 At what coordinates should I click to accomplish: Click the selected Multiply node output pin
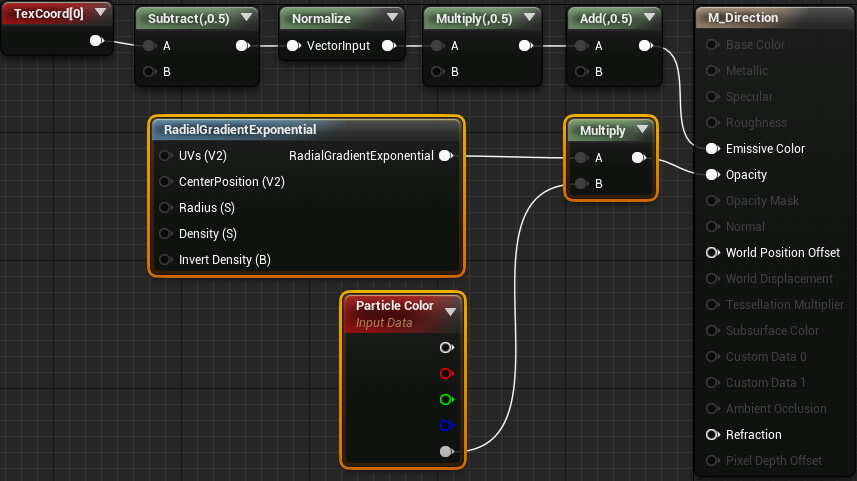click(638, 158)
